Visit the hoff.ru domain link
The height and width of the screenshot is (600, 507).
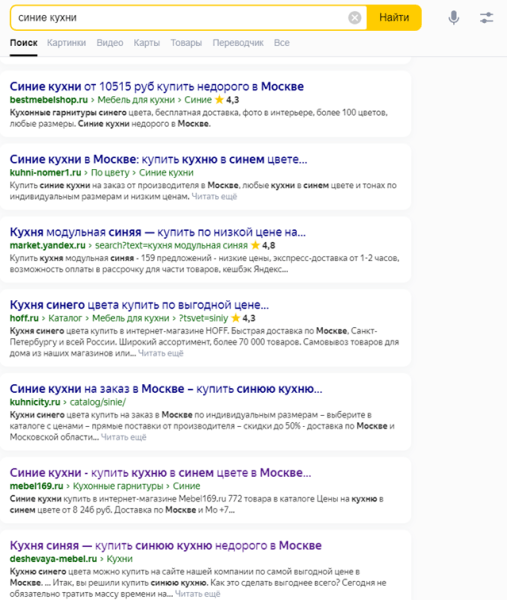(x=24, y=318)
